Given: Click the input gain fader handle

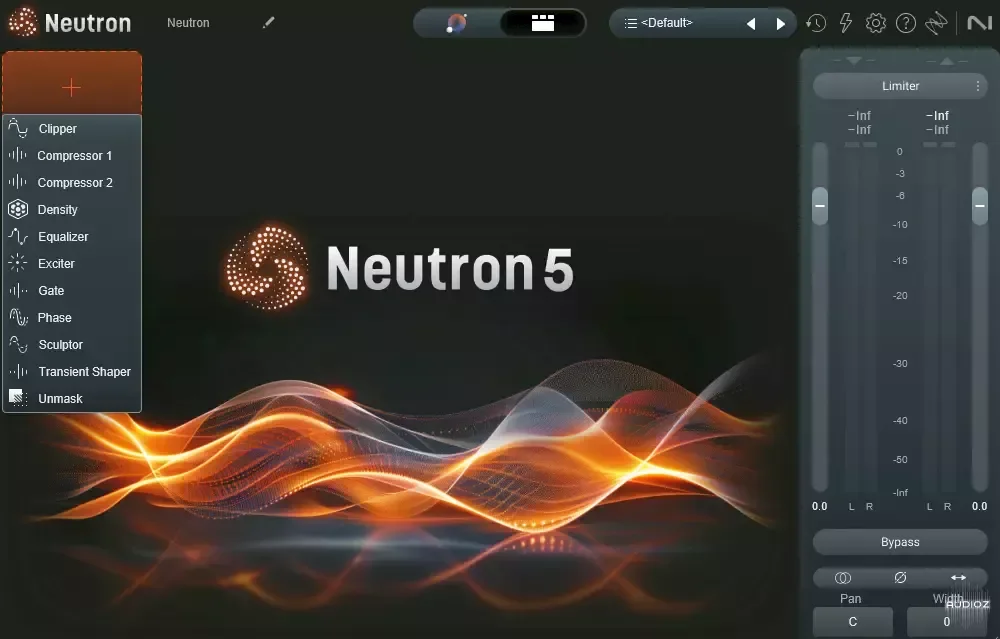Looking at the screenshot, I should (820, 206).
